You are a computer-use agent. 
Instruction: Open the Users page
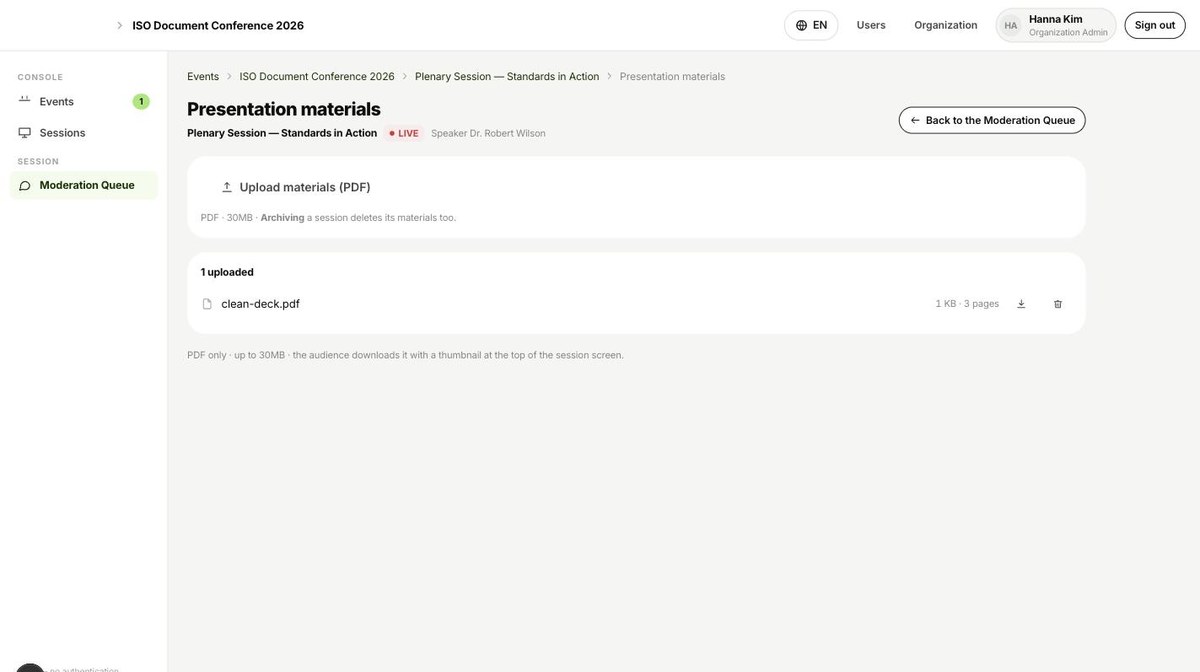pyautogui.click(x=871, y=25)
